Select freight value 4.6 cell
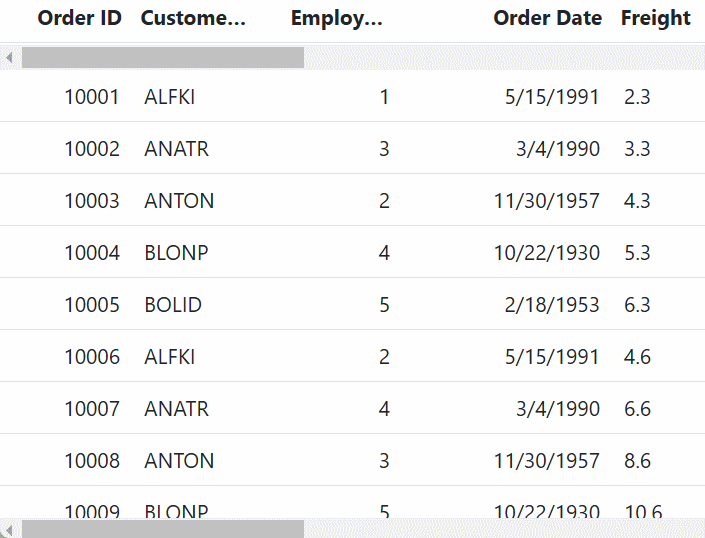This screenshot has height=538, width=705. coord(637,357)
